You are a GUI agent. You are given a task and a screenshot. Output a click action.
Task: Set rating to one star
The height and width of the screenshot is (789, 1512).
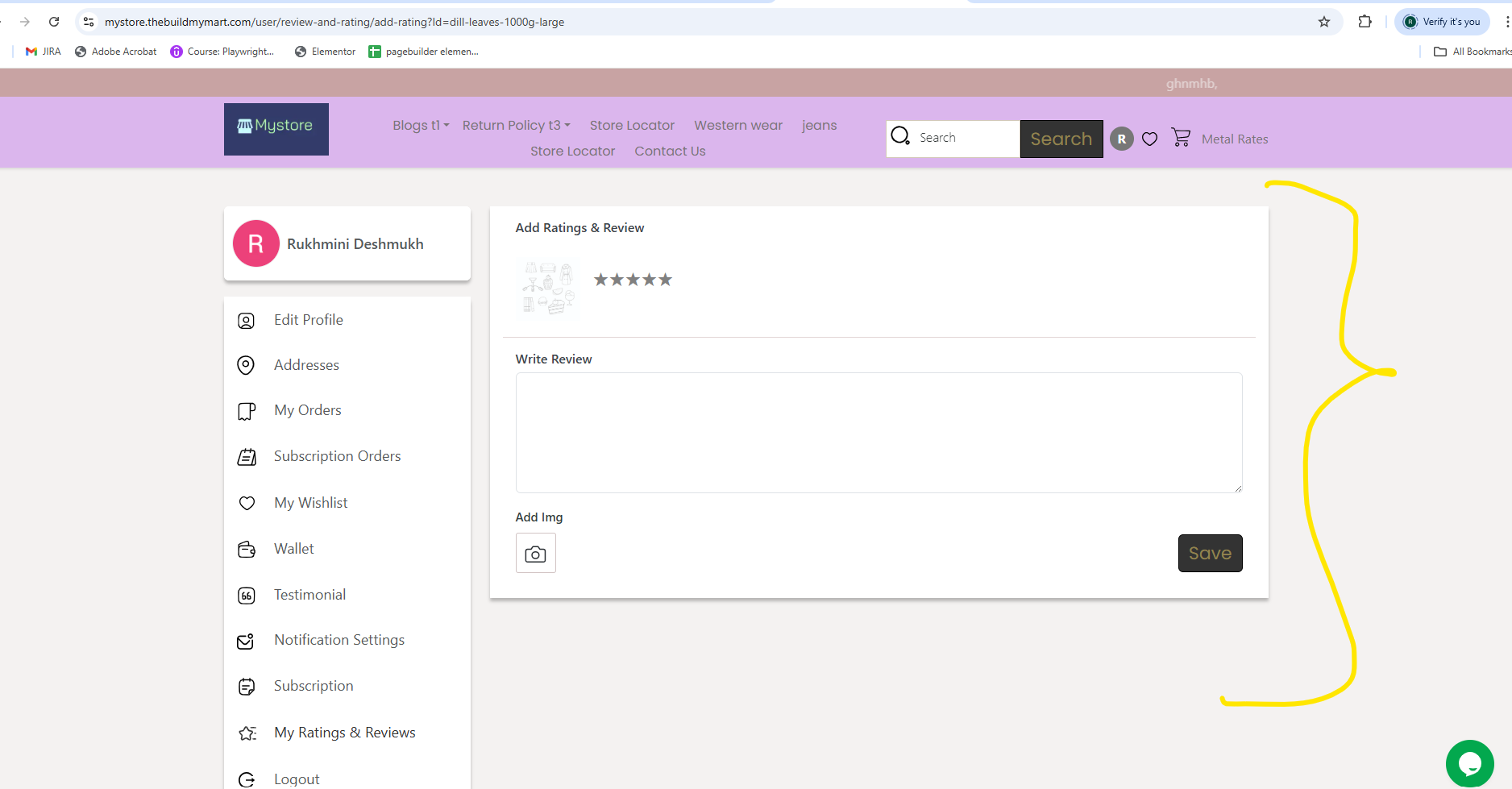(600, 280)
